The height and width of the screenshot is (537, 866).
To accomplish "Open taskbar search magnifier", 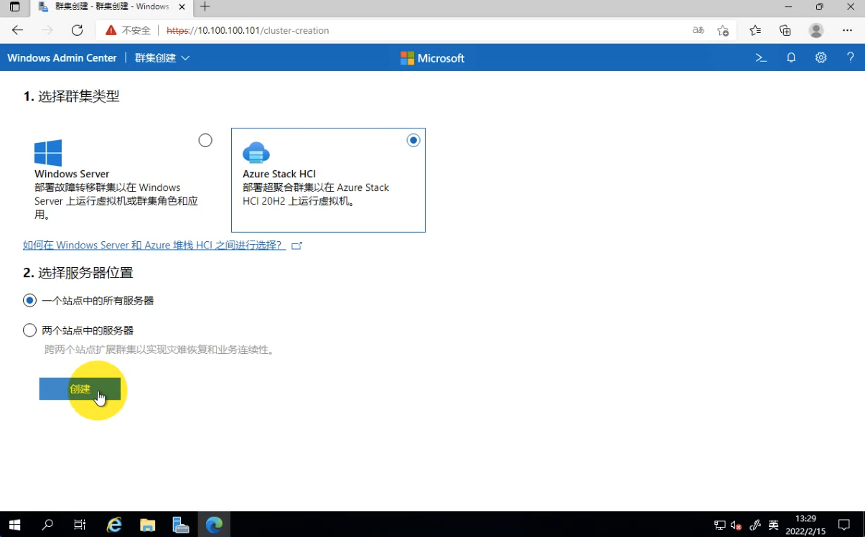I will (47, 524).
